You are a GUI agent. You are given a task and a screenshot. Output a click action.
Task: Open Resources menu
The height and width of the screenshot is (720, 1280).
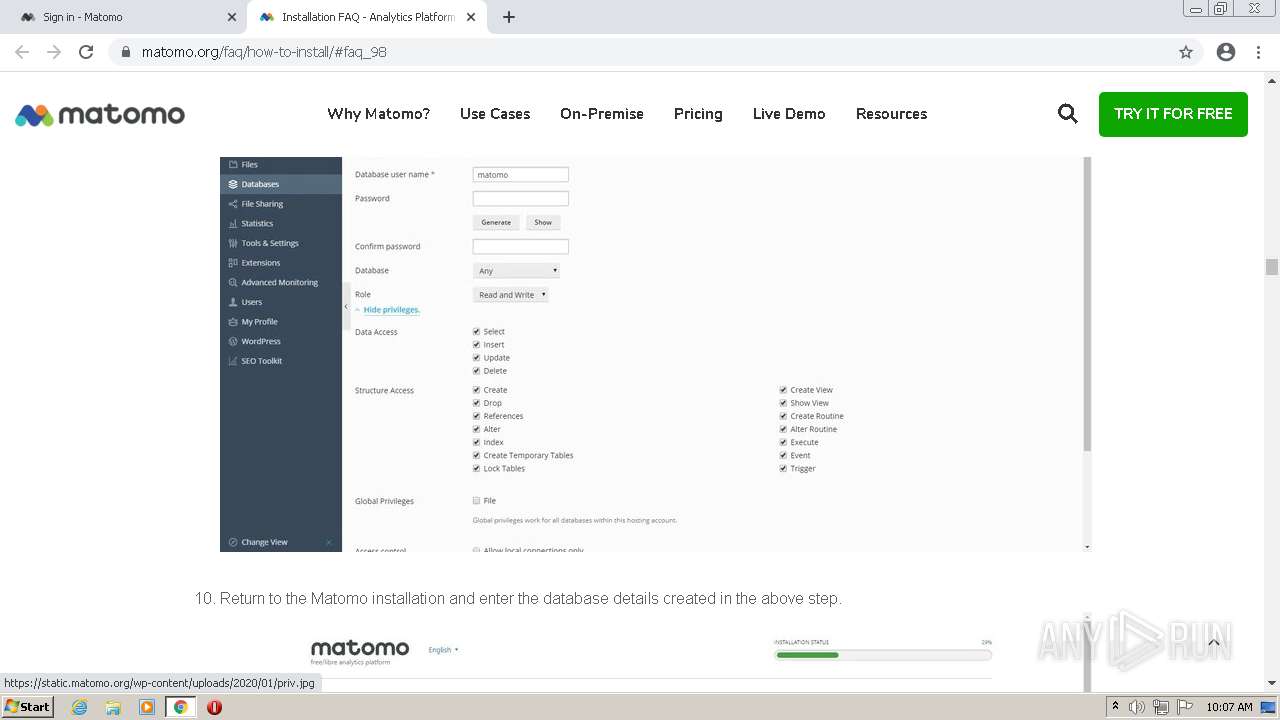point(891,114)
